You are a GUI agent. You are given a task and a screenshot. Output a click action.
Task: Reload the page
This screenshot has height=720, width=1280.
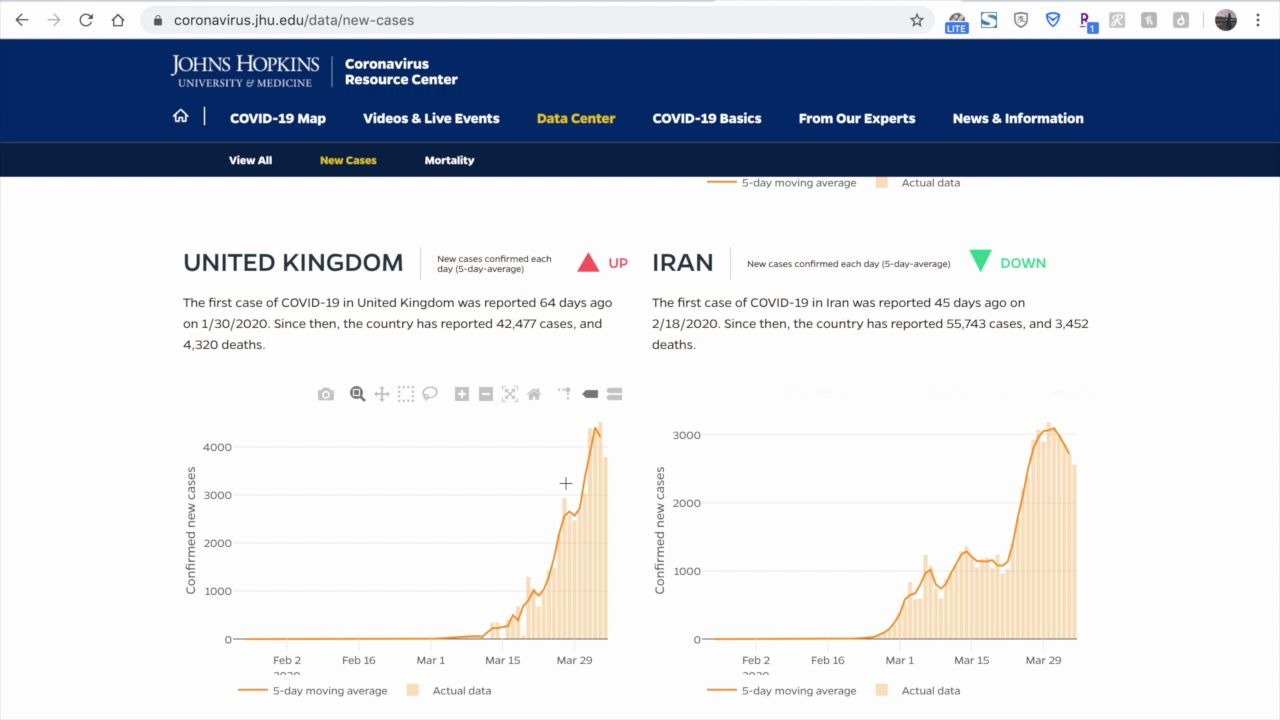86,20
